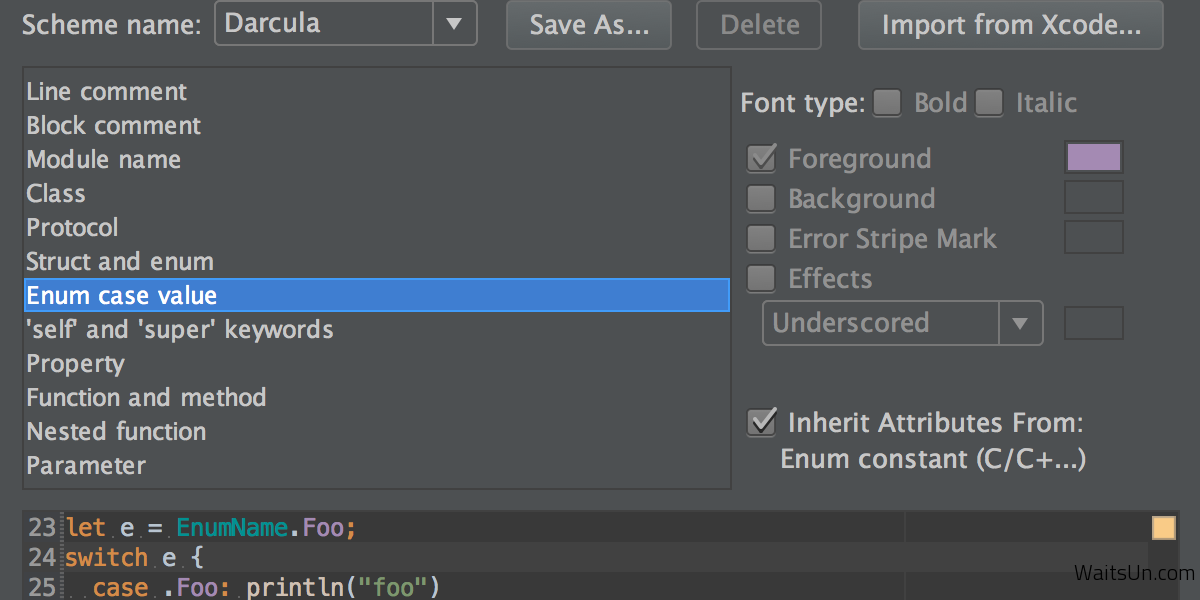Click the Delete scheme button
The image size is (1200, 600).
pos(758,25)
